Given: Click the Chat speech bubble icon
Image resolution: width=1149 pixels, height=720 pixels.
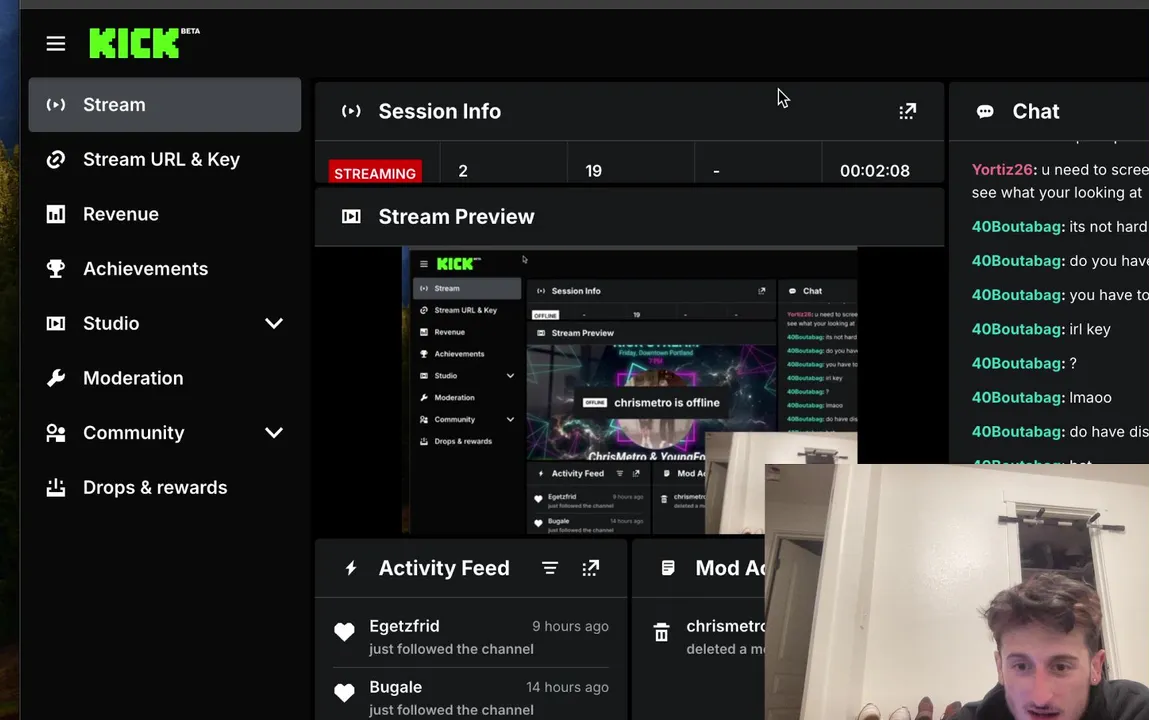Looking at the screenshot, I should [x=986, y=111].
